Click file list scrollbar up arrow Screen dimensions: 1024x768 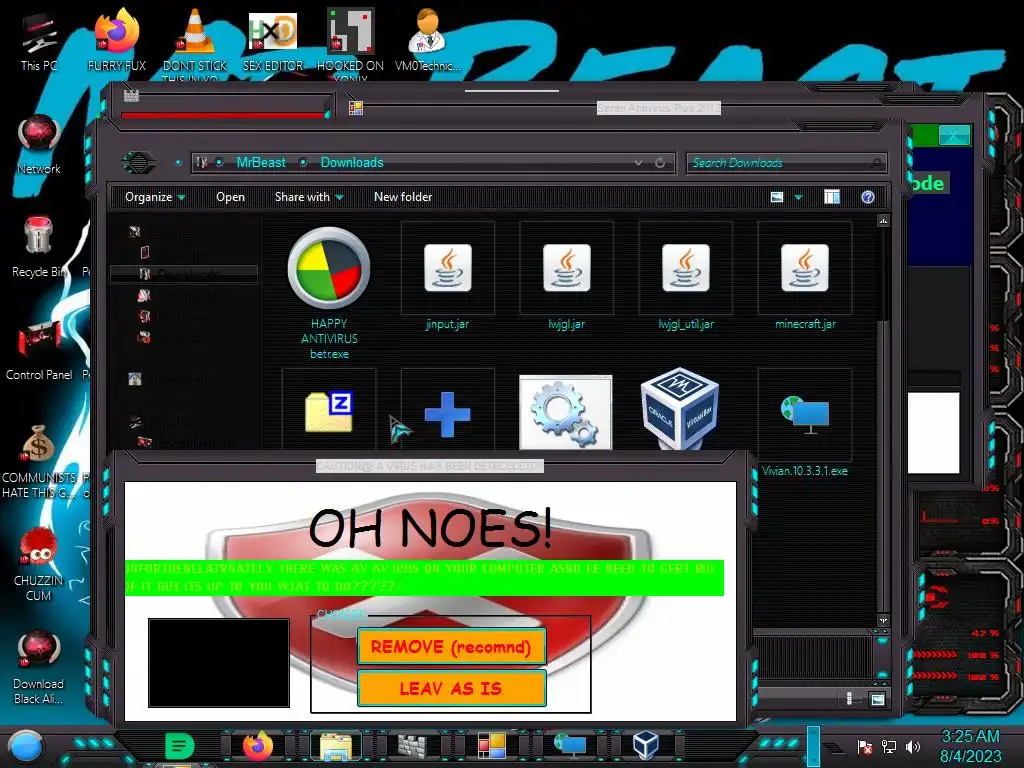[883, 221]
